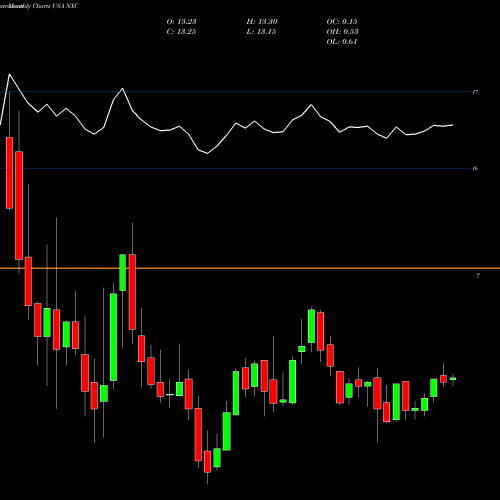This screenshot has width=500, height=500.
Task: Click the axis label below the orange line
Action: point(478,276)
